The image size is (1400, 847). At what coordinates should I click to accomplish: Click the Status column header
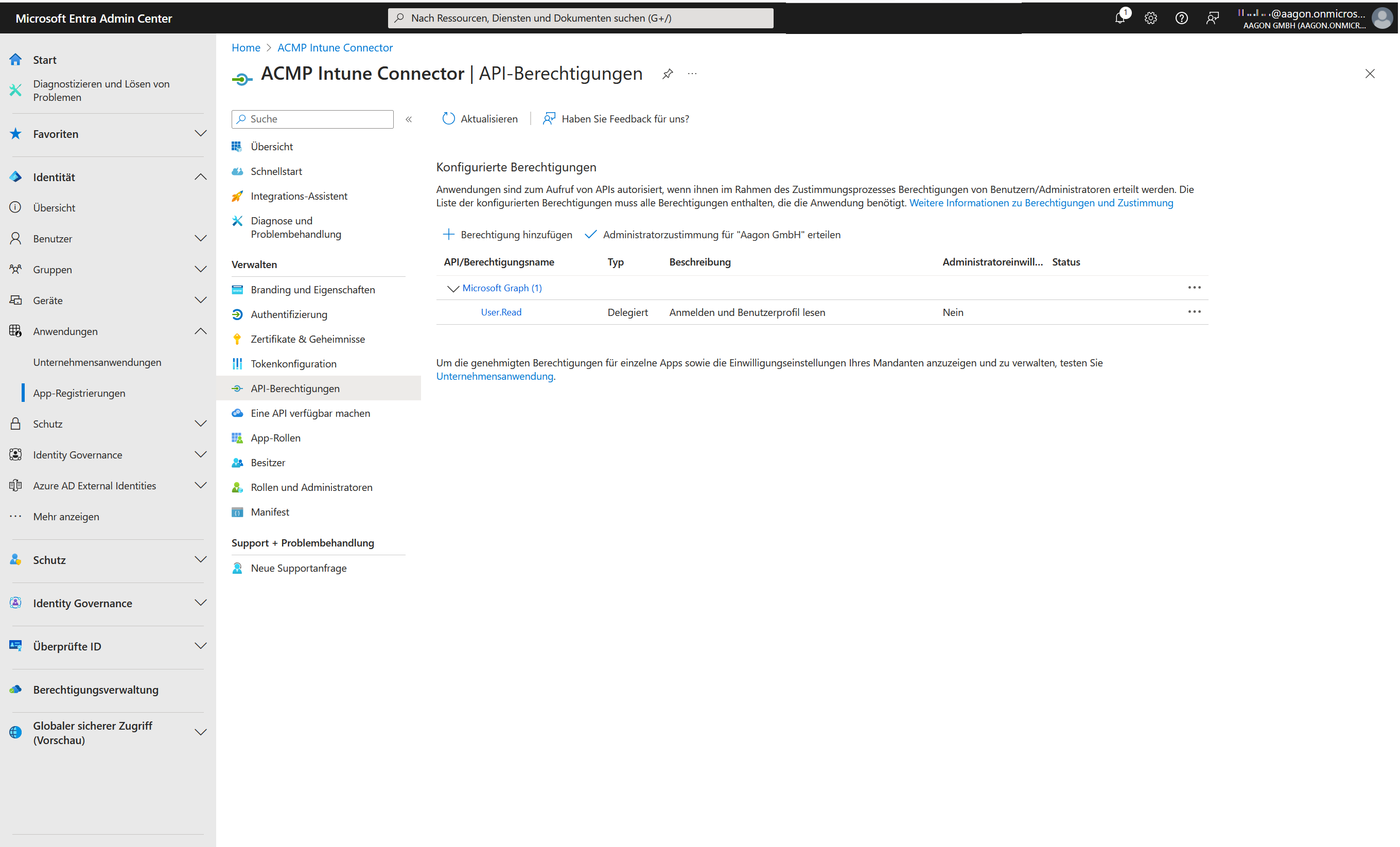point(1066,262)
